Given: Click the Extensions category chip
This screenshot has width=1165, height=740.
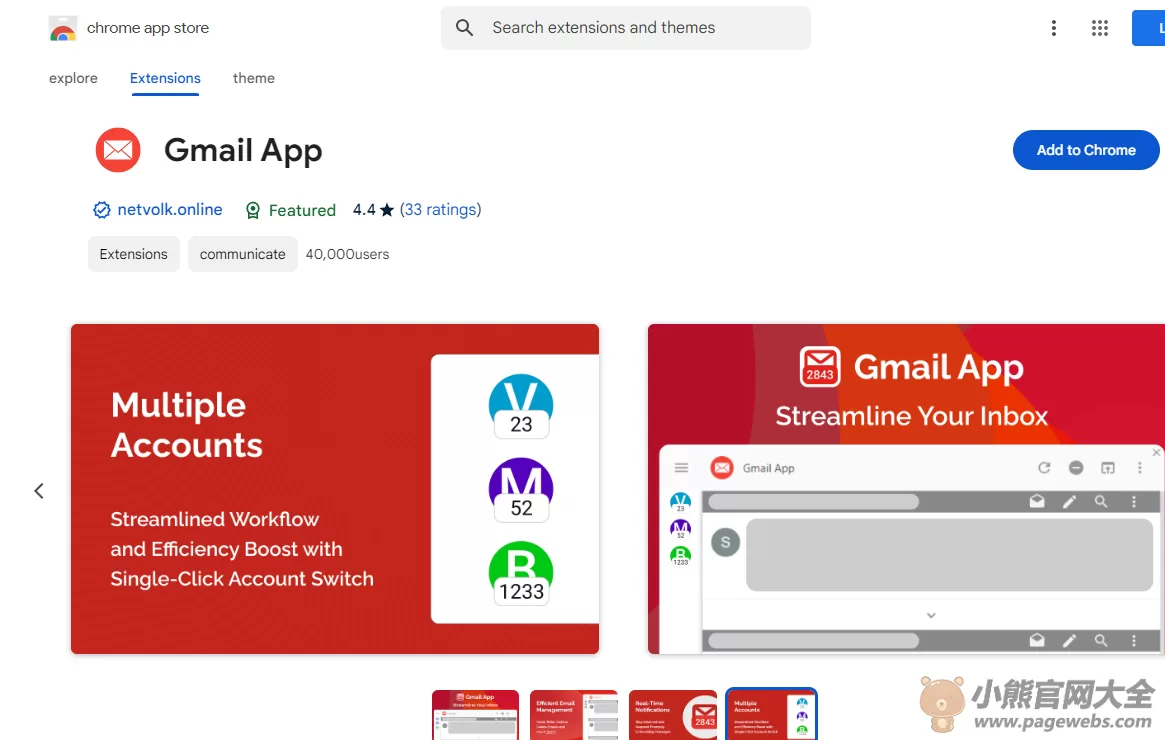Looking at the screenshot, I should (x=134, y=254).
